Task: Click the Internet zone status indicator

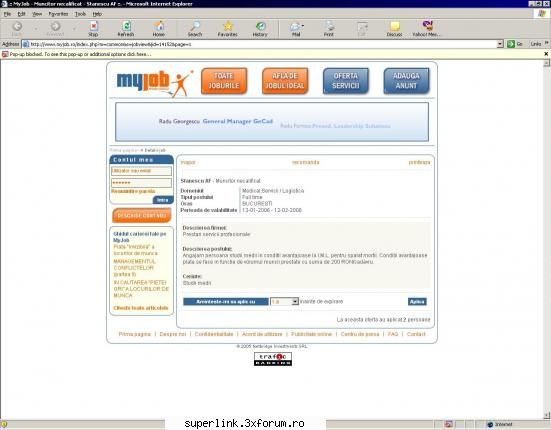Action: (500, 424)
